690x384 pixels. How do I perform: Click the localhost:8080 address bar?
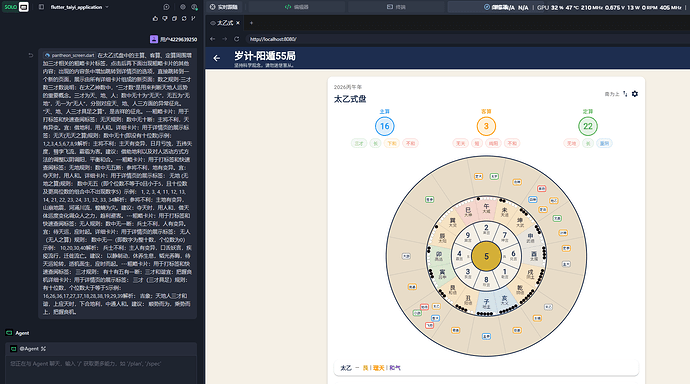(x=467, y=39)
